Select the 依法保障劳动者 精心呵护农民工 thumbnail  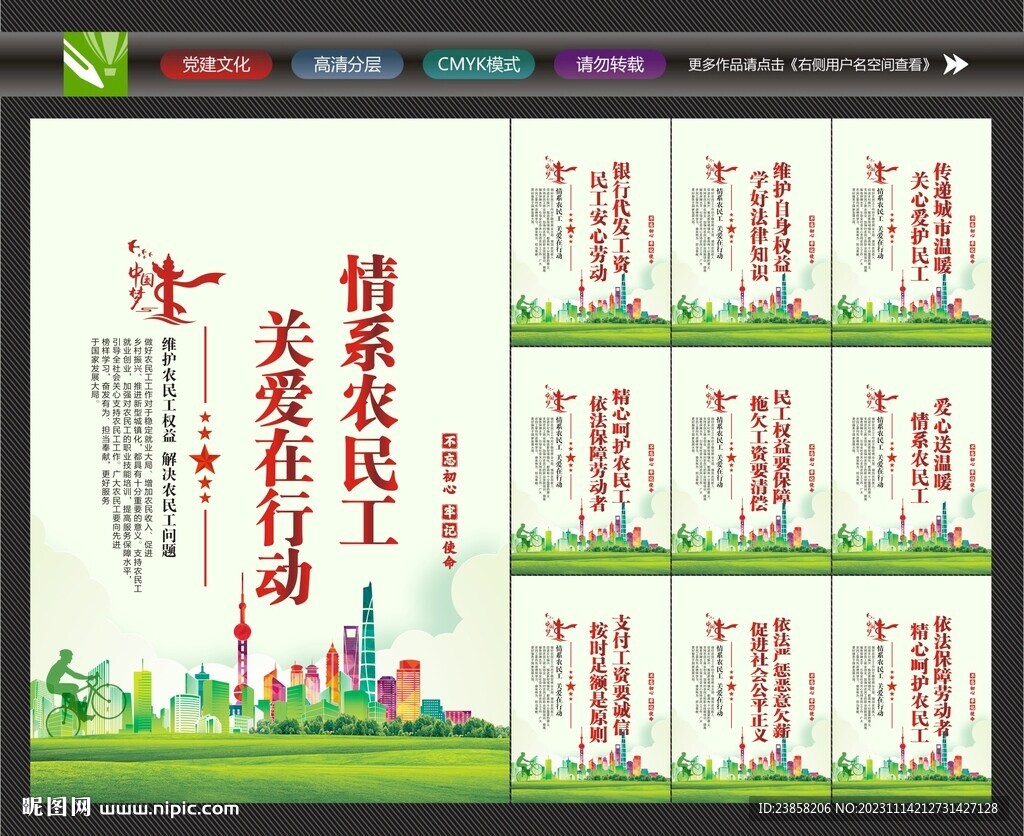(x=912, y=689)
